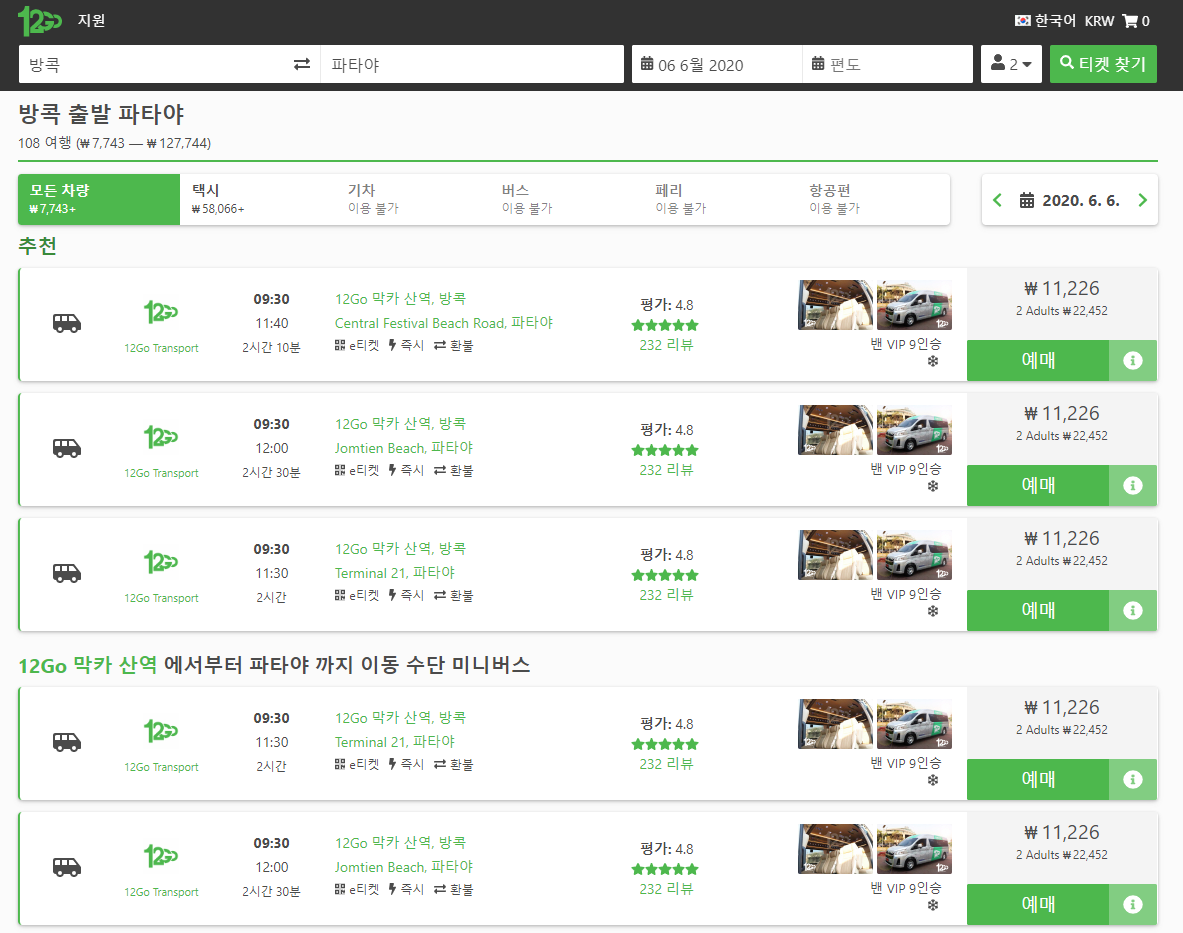Show info for recommended Terminal 21 trip
The width and height of the screenshot is (1183, 933).
pyautogui.click(x=1132, y=611)
